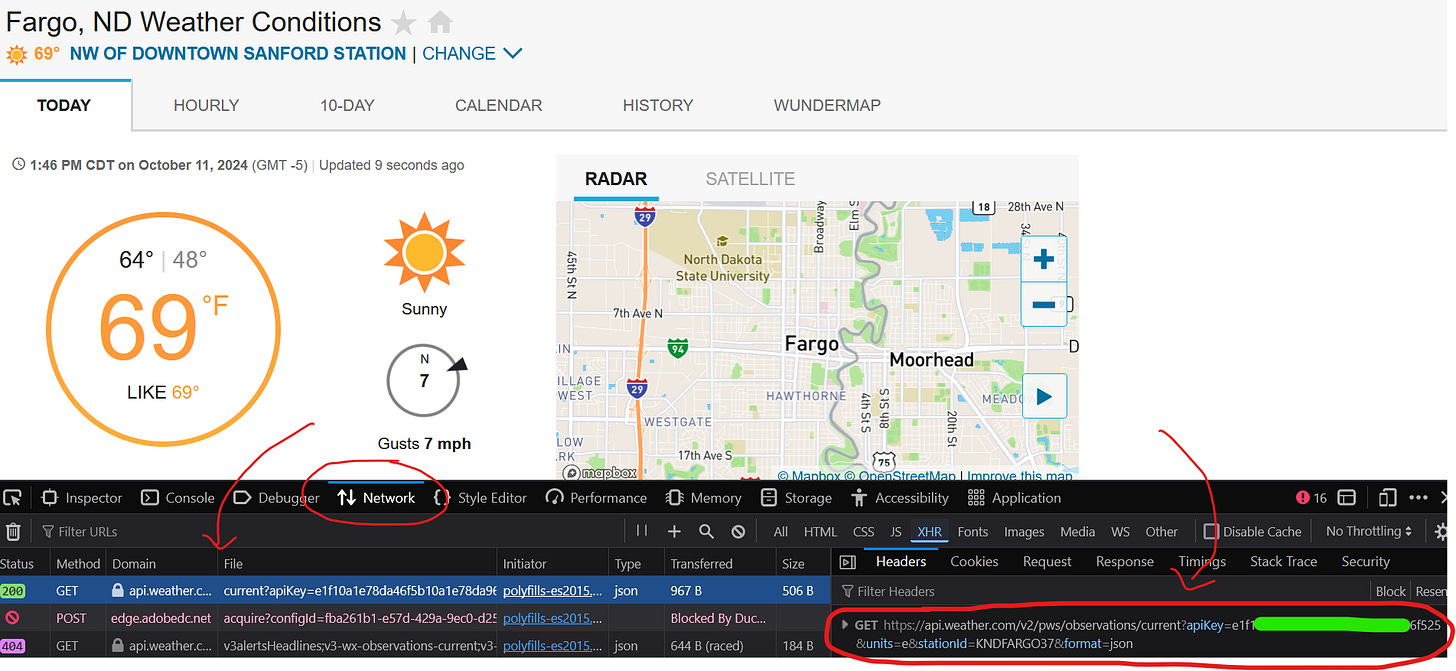Open the Accessibility panel
The image size is (1456, 671).
pos(899,498)
